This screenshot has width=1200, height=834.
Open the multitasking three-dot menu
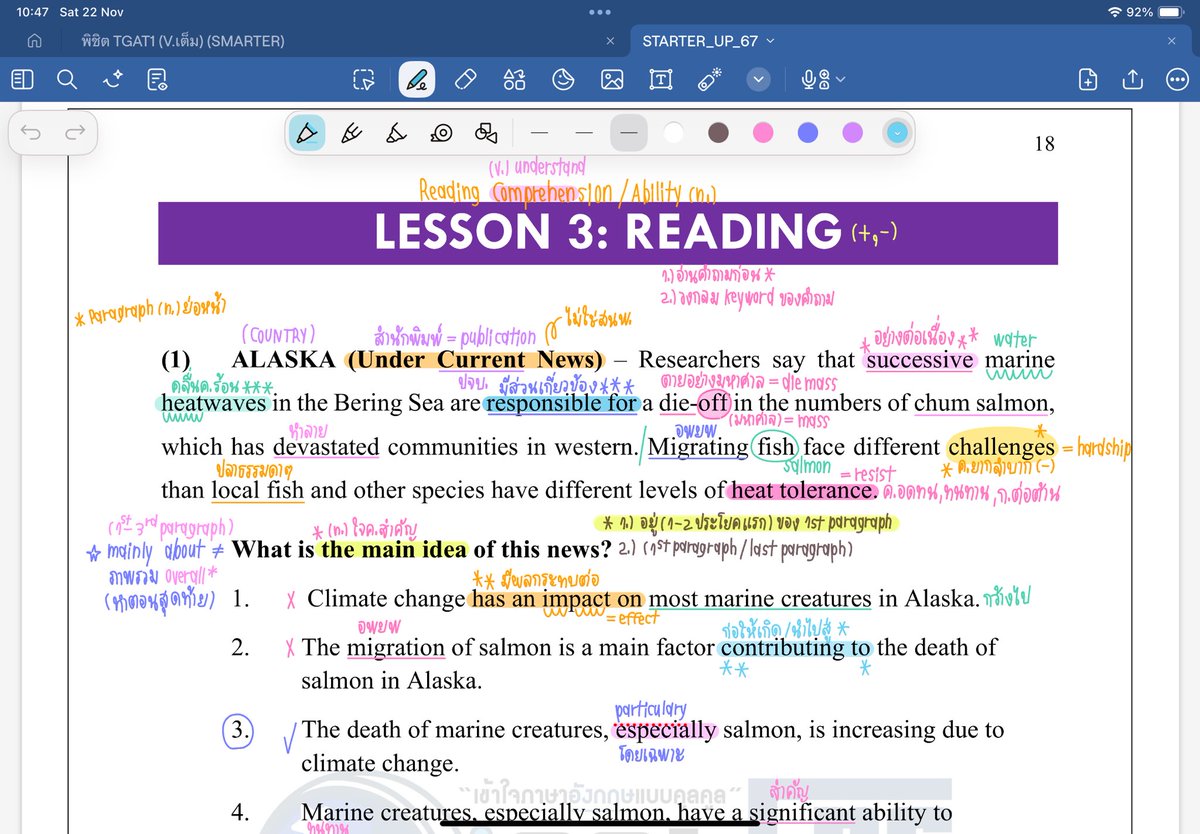600,12
